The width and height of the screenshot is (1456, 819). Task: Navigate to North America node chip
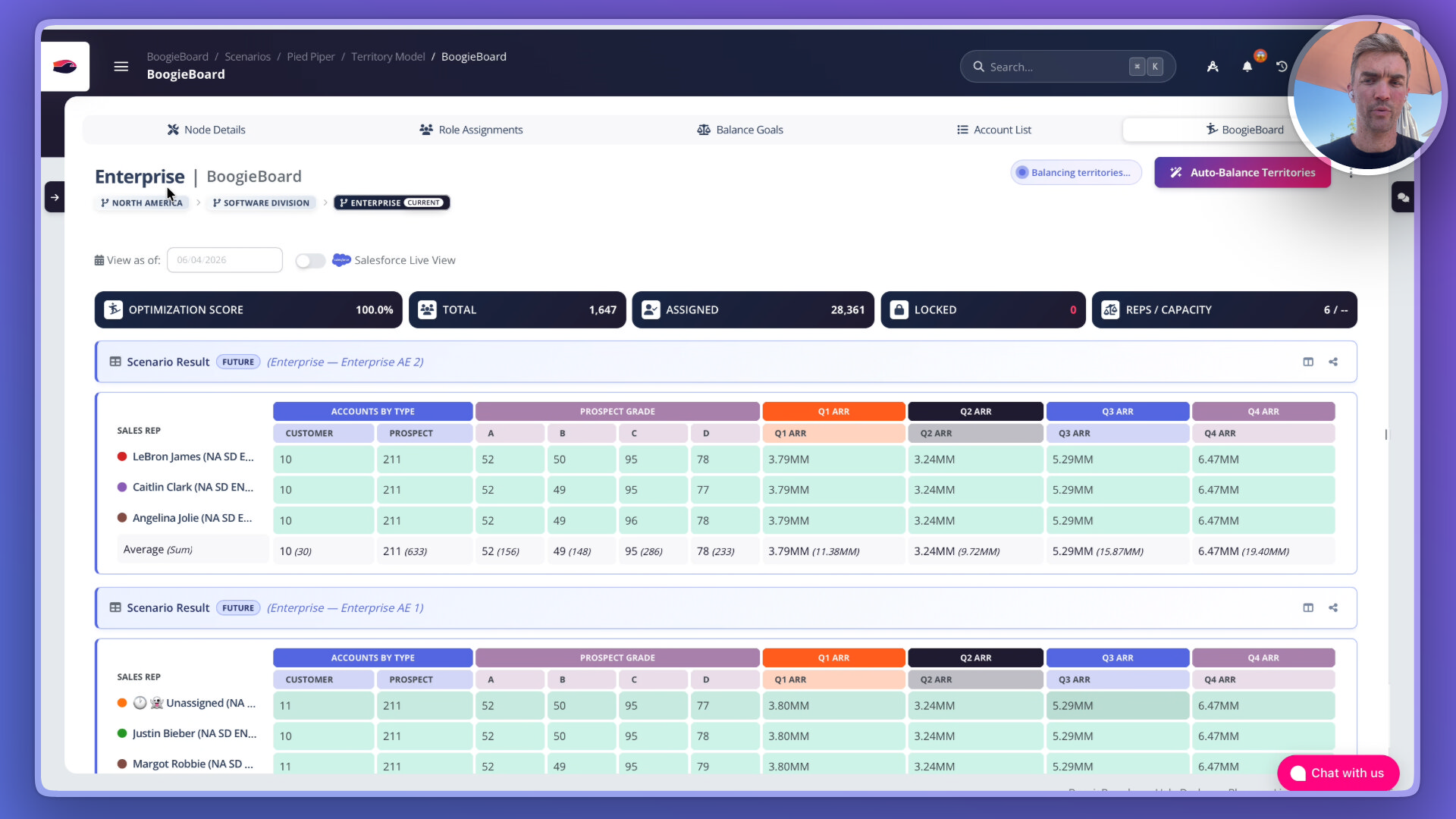pos(142,202)
